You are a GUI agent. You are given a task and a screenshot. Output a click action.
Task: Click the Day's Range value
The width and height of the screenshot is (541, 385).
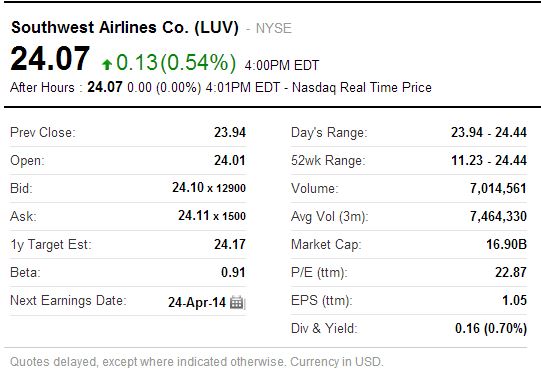click(x=489, y=132)
